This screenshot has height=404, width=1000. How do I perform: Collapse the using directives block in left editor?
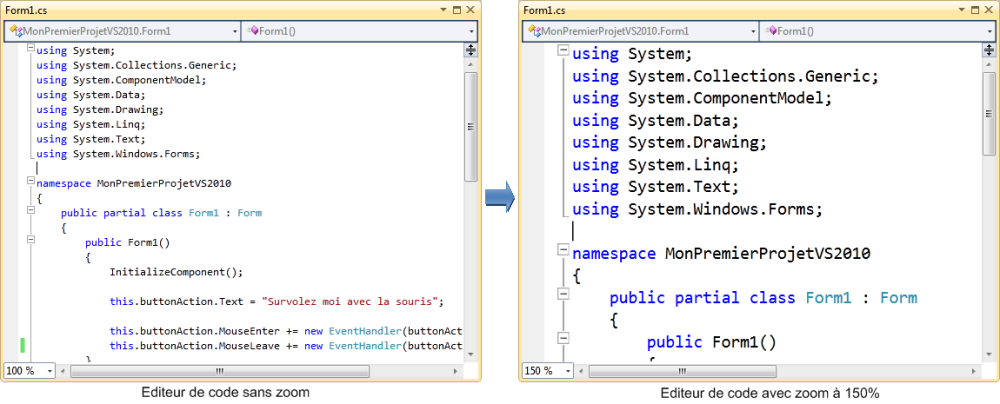pos(31,49)
